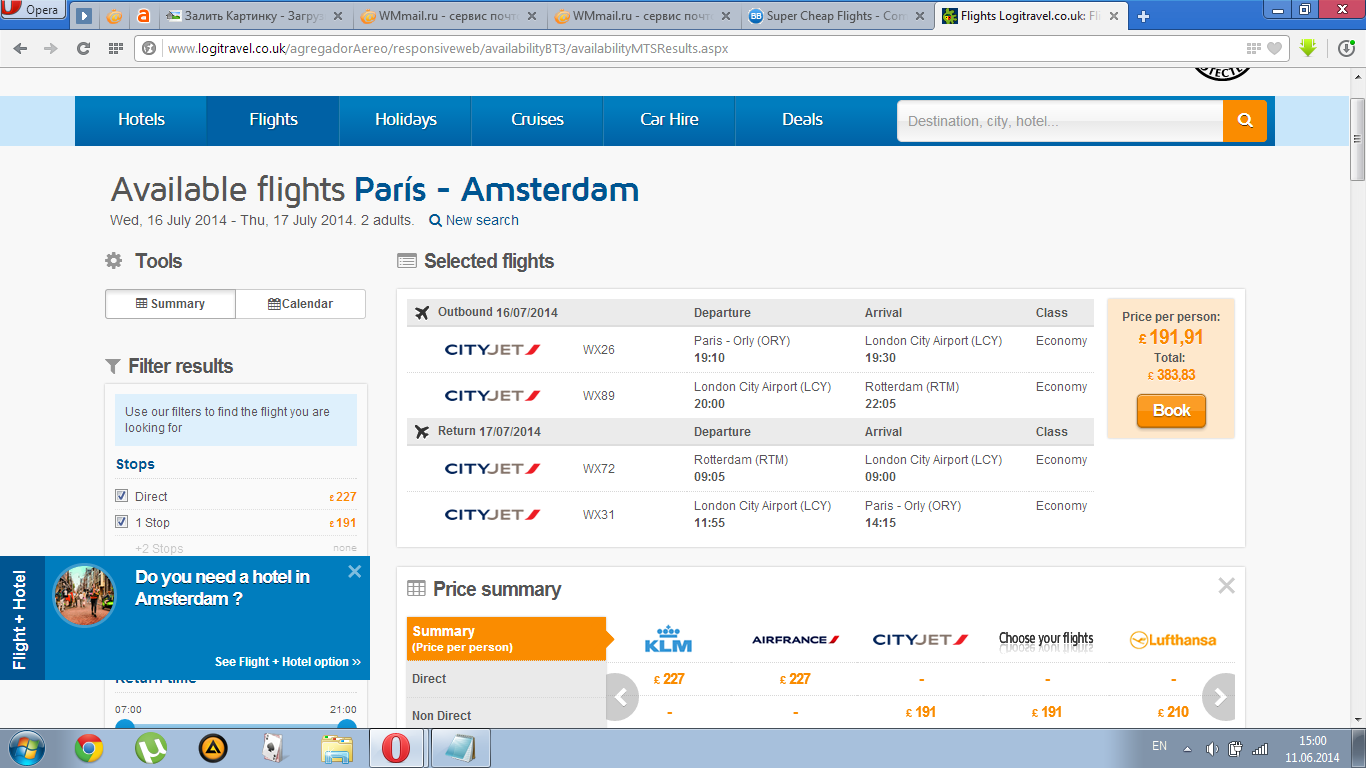Click the Amsterdam street photo thumbnail
The image size is (1366, 768).
84,595
